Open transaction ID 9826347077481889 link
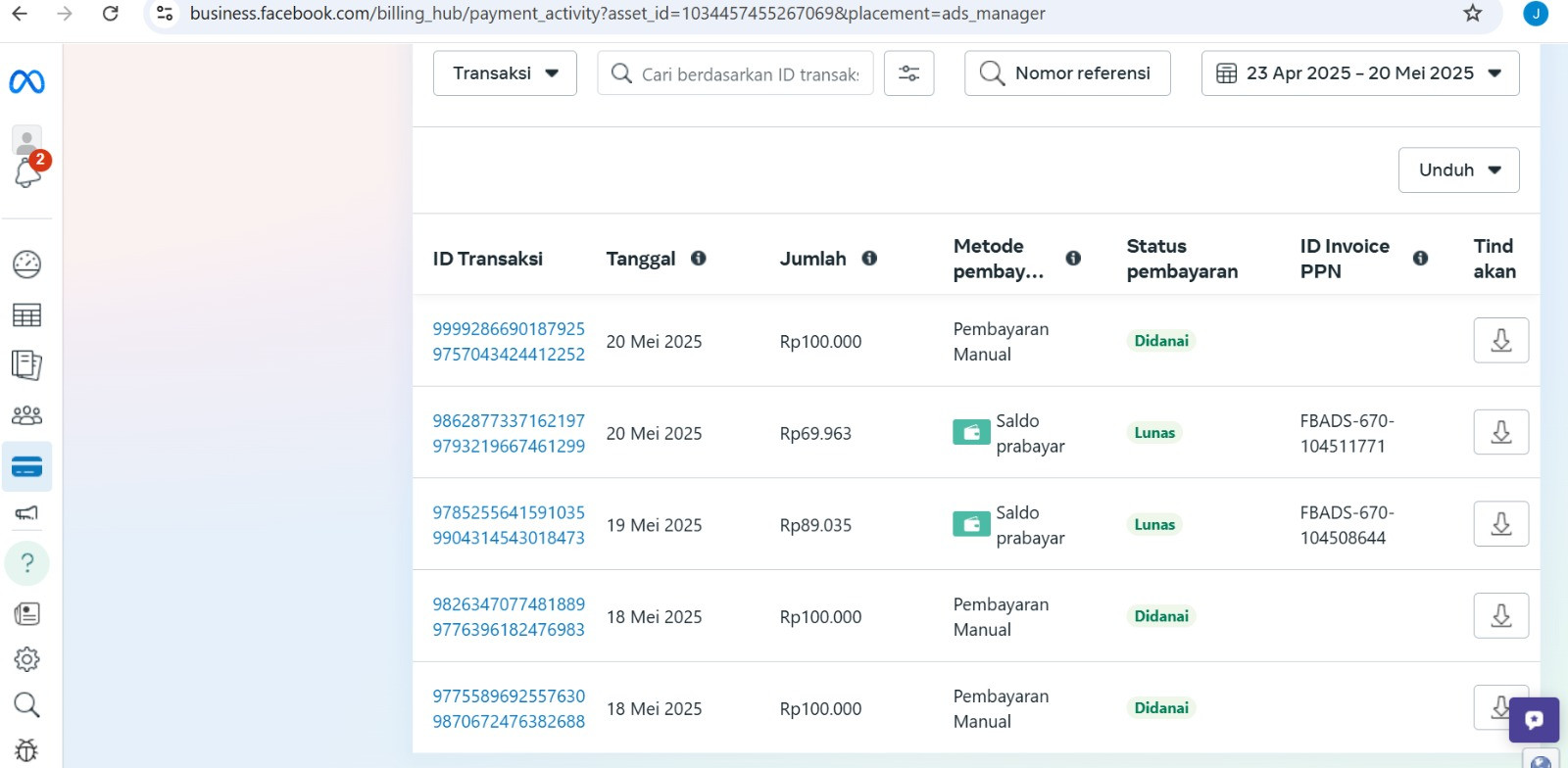 509,604
